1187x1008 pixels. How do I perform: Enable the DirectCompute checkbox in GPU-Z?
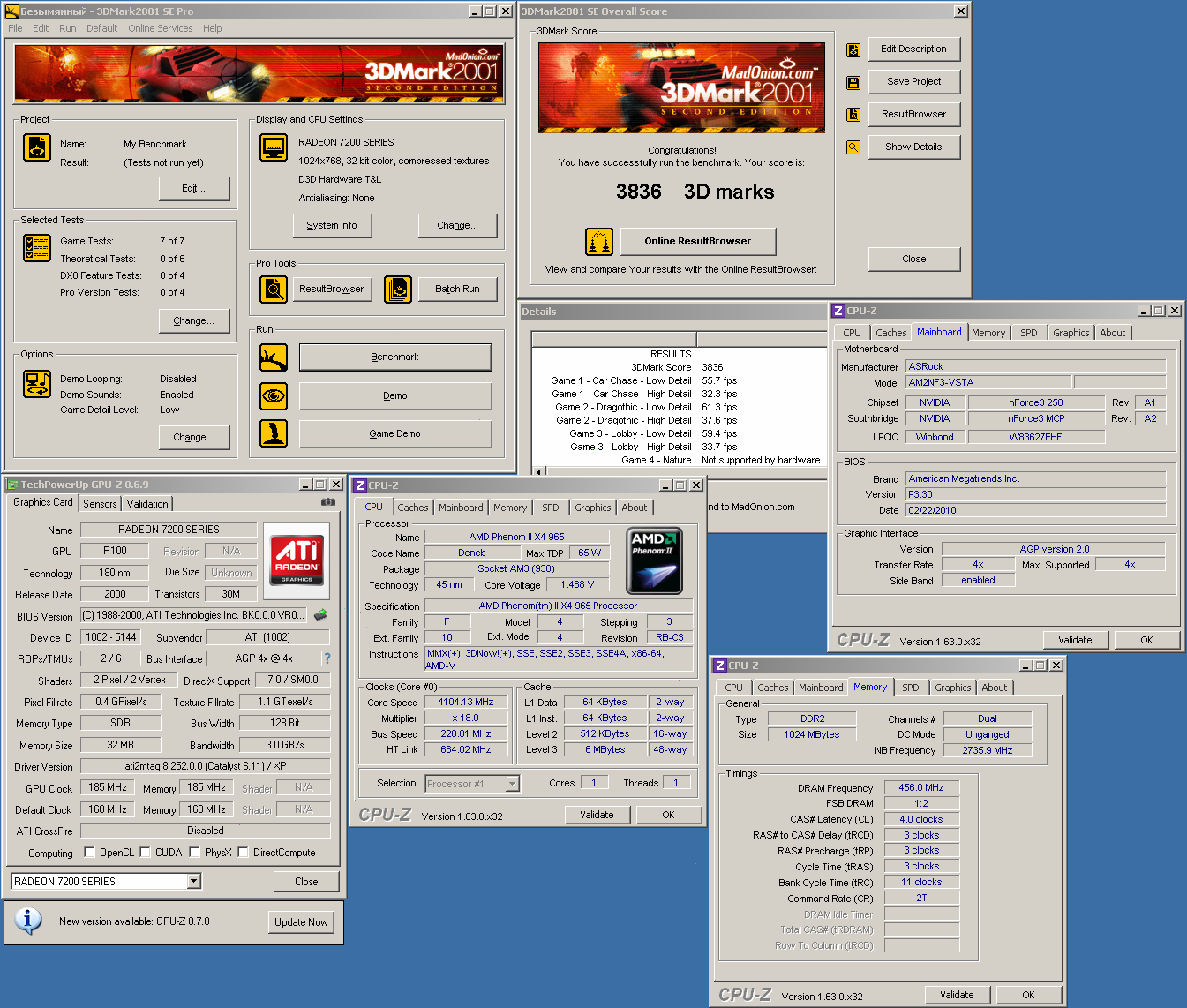coord(243,853)
